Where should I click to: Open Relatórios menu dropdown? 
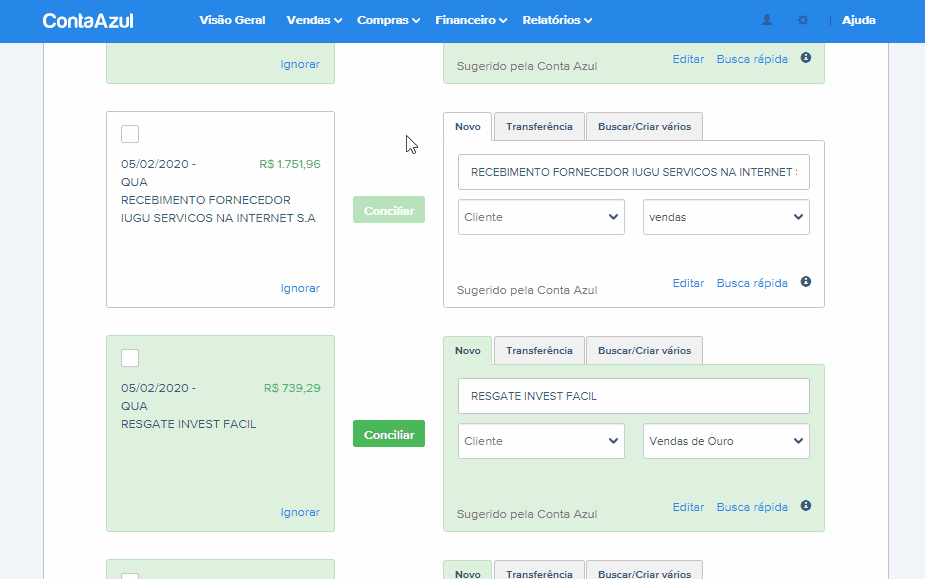[557, 20]
